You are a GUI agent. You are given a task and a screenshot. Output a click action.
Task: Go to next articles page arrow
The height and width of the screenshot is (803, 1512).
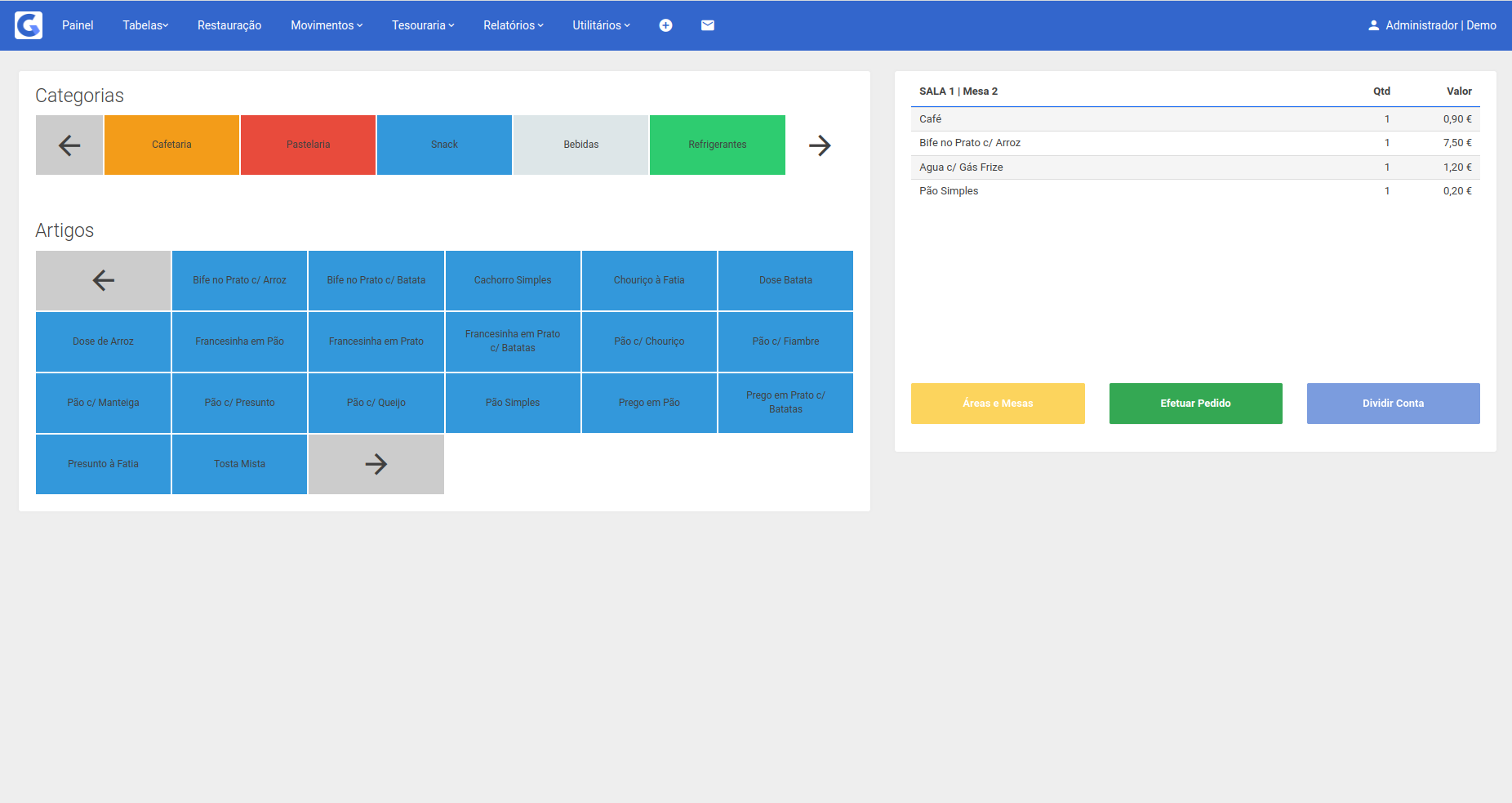click(x=376, y=464)
